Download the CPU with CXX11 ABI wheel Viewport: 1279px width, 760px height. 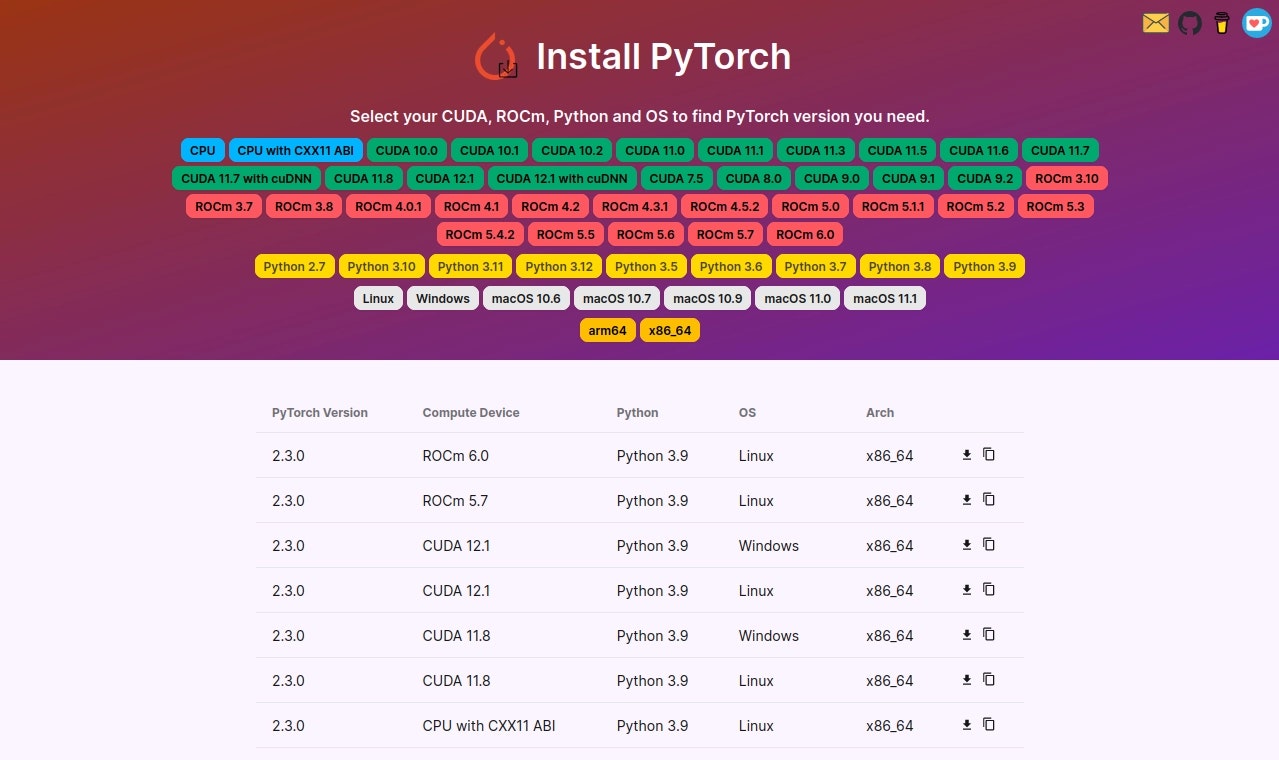[x=967, y=725]
